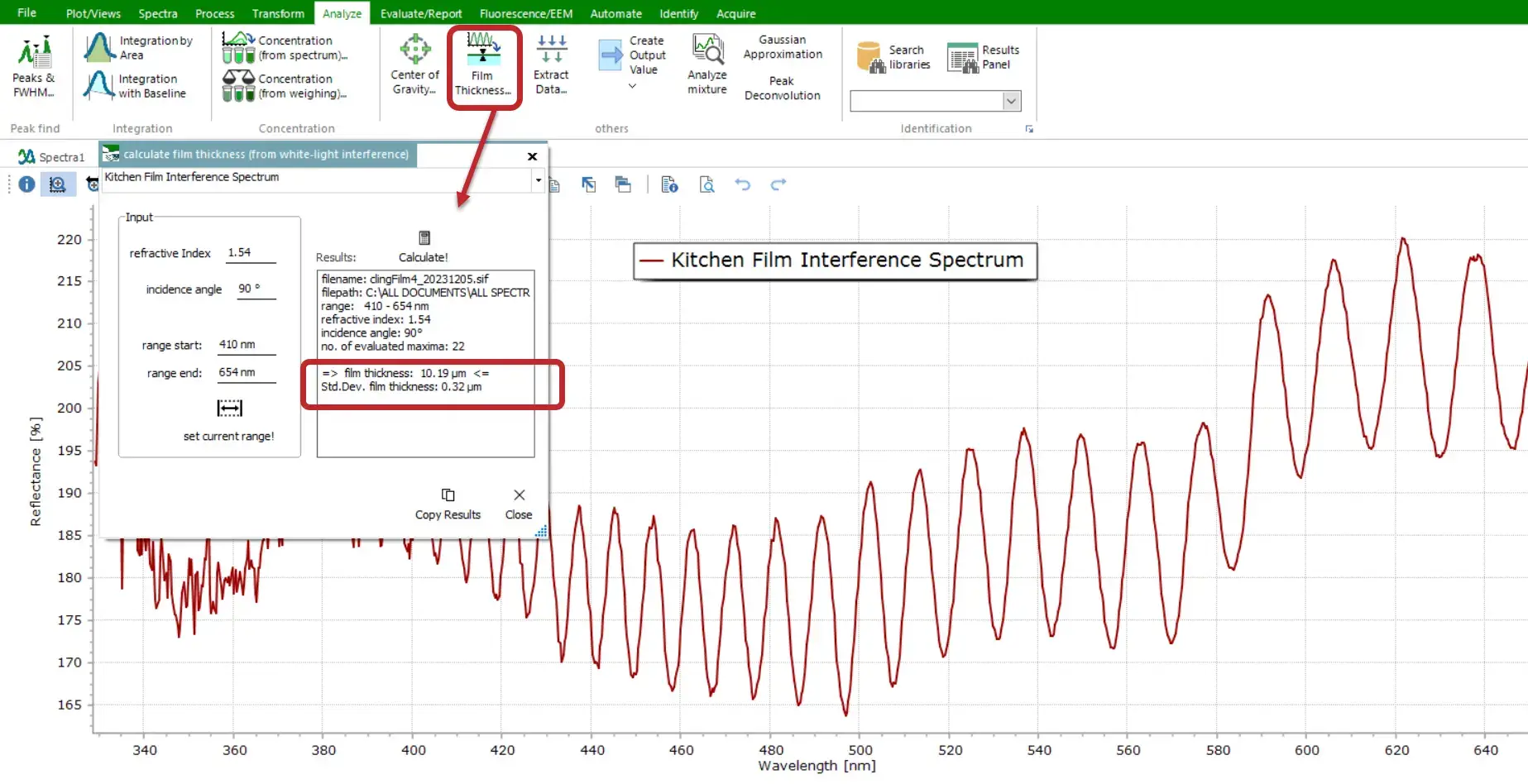Click the Copy Results icon
Image resolution: width=1528 pixels, height=784 pixels.
coord(448,495)
